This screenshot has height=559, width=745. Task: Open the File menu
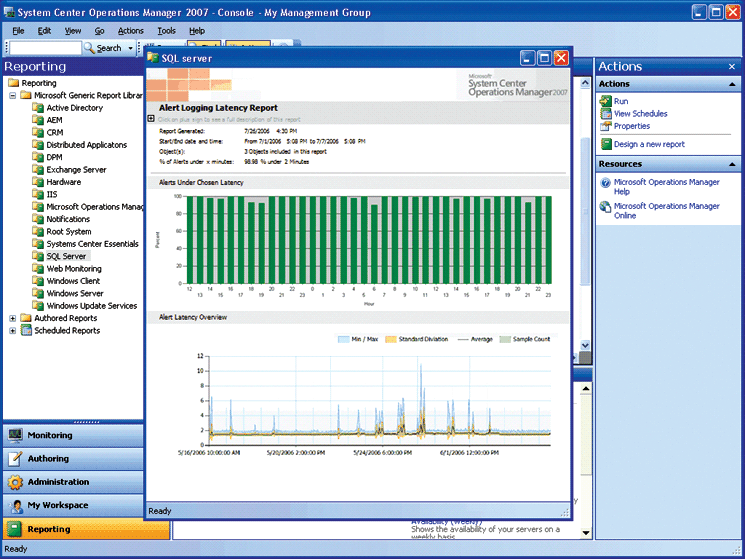[18, 31]
